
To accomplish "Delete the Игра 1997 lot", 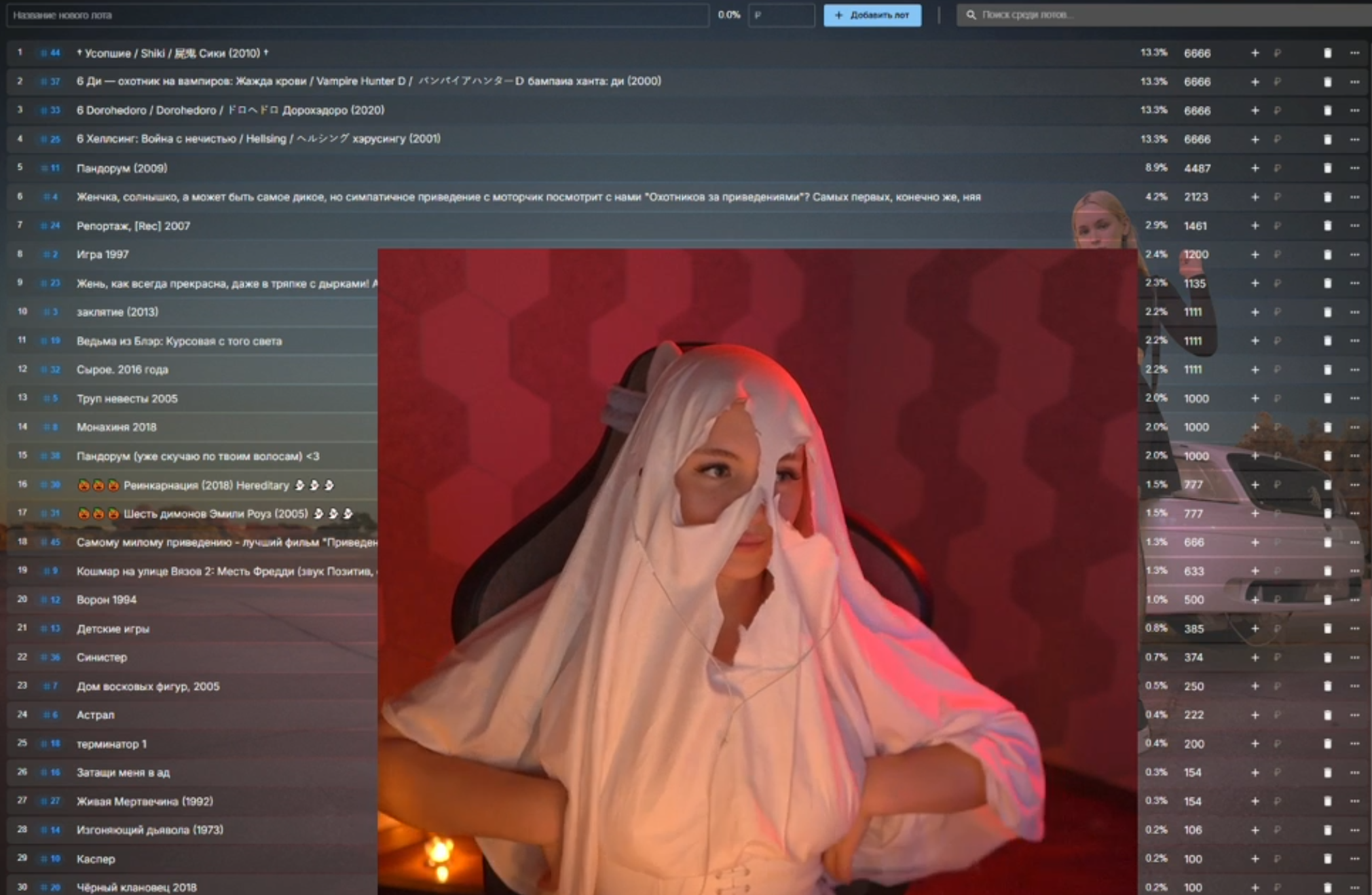I will [x=1327, y=254].
